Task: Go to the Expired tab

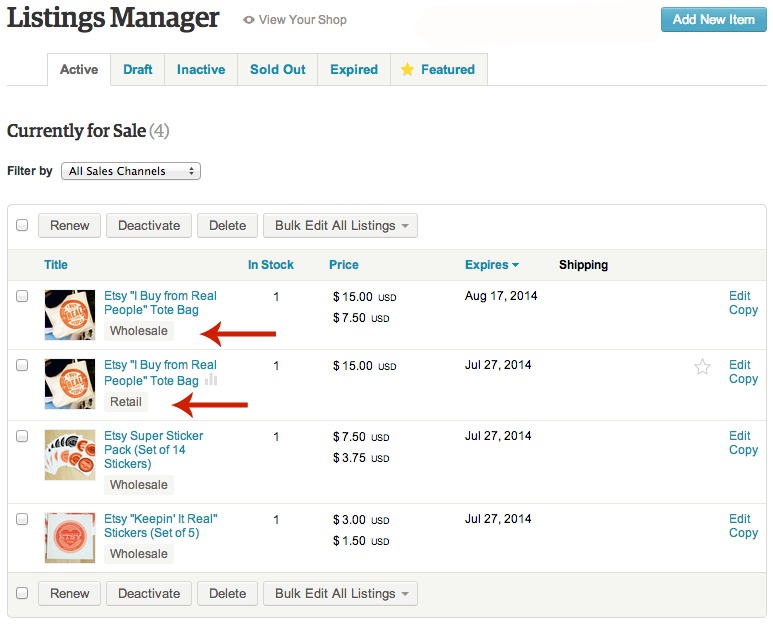Action: tap(354, 69)
